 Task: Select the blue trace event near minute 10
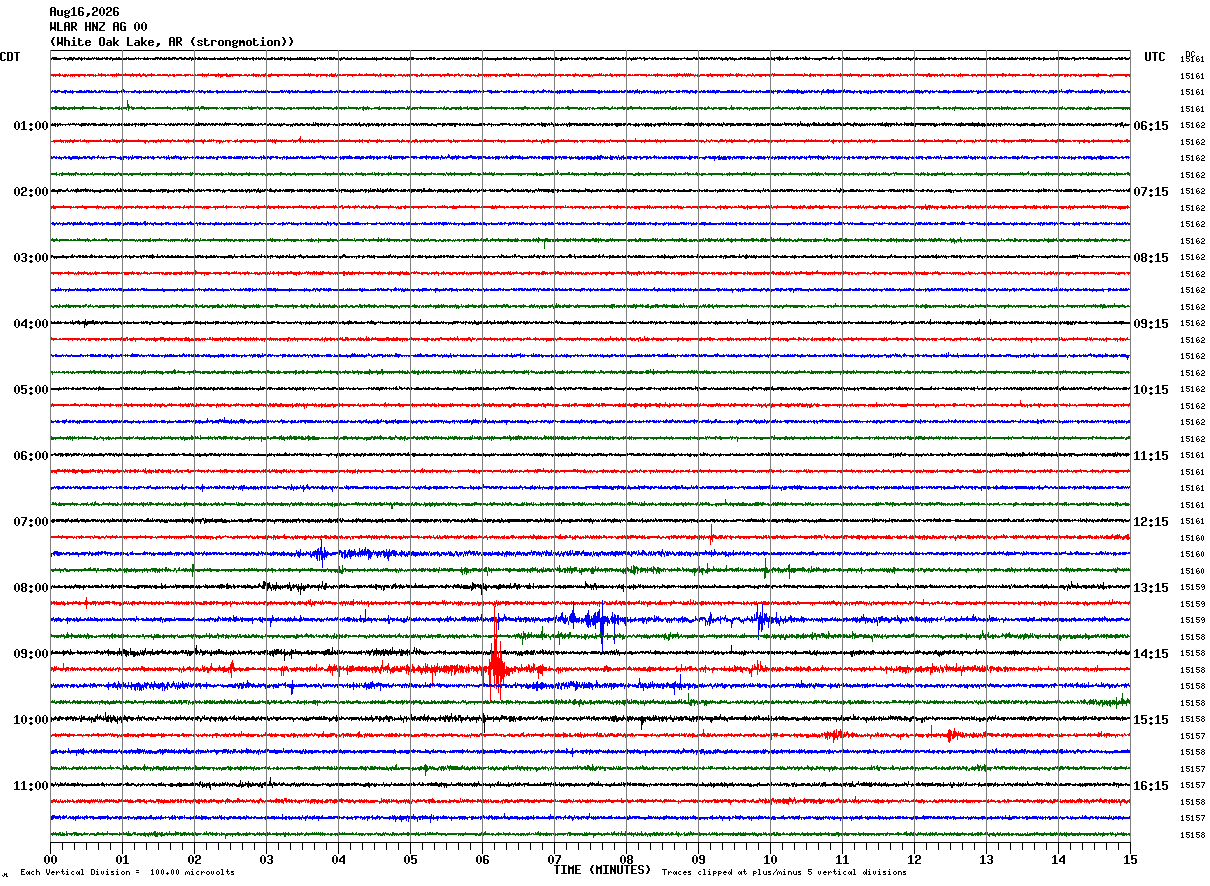[x=762, y=620]
